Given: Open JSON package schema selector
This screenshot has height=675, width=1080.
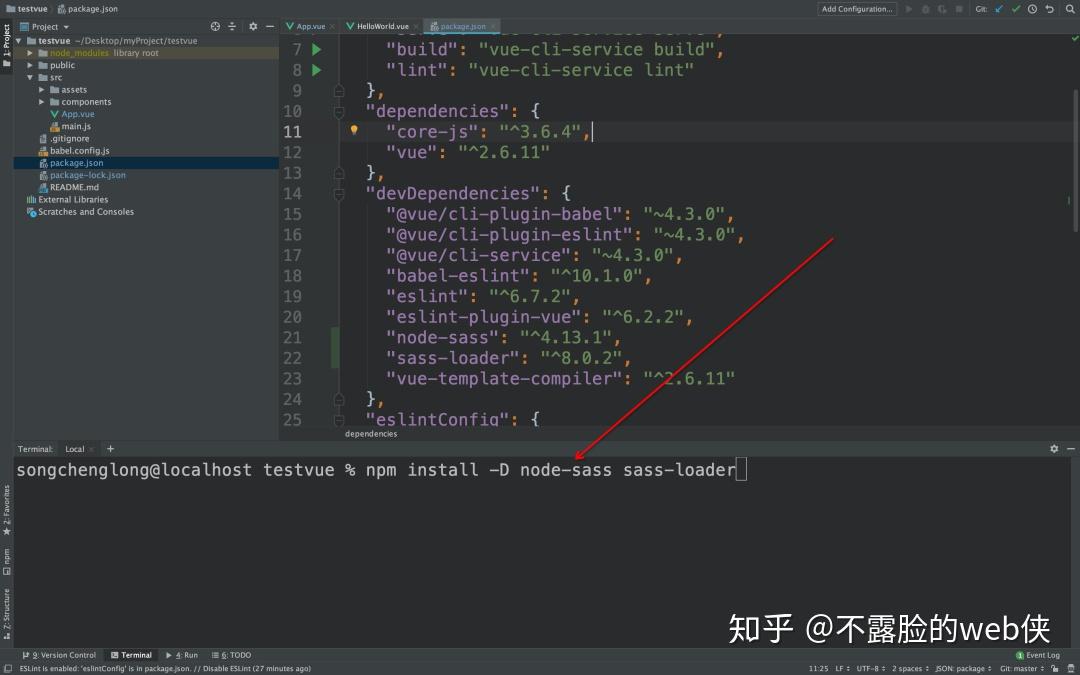Looking at the screenshot, I should 963,668.
